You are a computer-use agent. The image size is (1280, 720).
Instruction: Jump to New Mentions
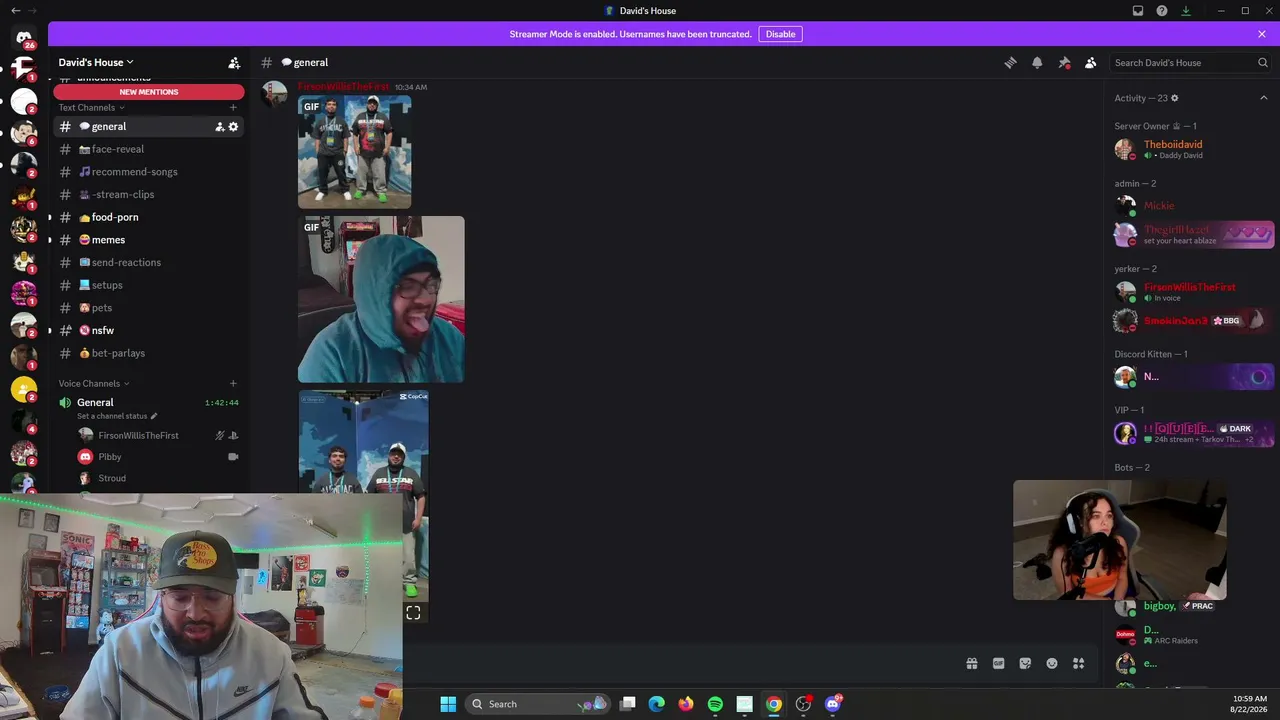pos(149,92)
